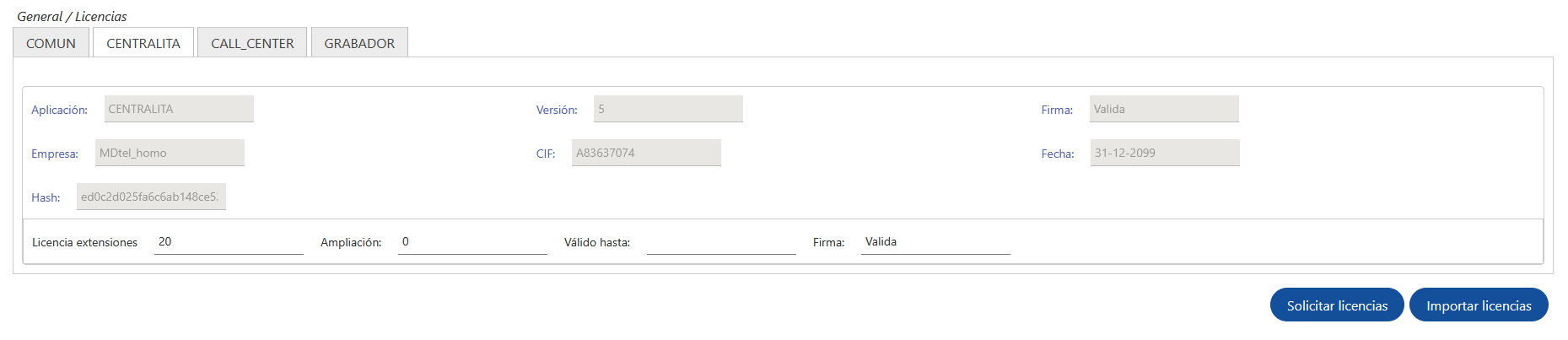The height and width of the screenshot is (340, 1568).
Task: Select the CENTRALITA tab
Action: (143, 43)
